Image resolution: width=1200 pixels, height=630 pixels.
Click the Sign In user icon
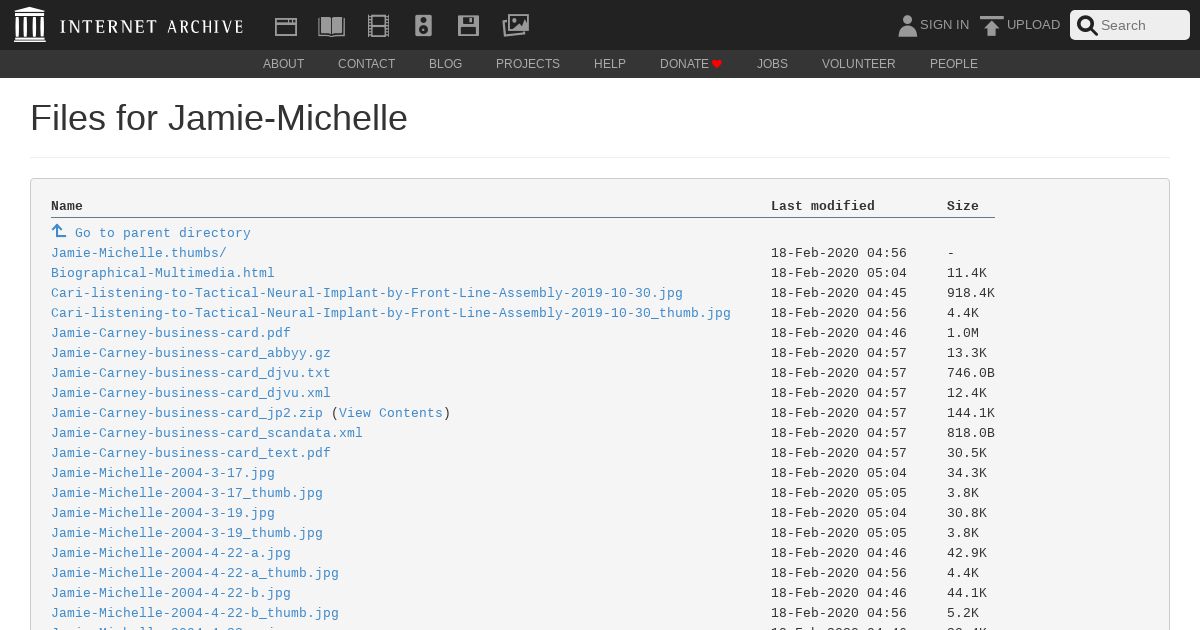click(x=907, y=25)
